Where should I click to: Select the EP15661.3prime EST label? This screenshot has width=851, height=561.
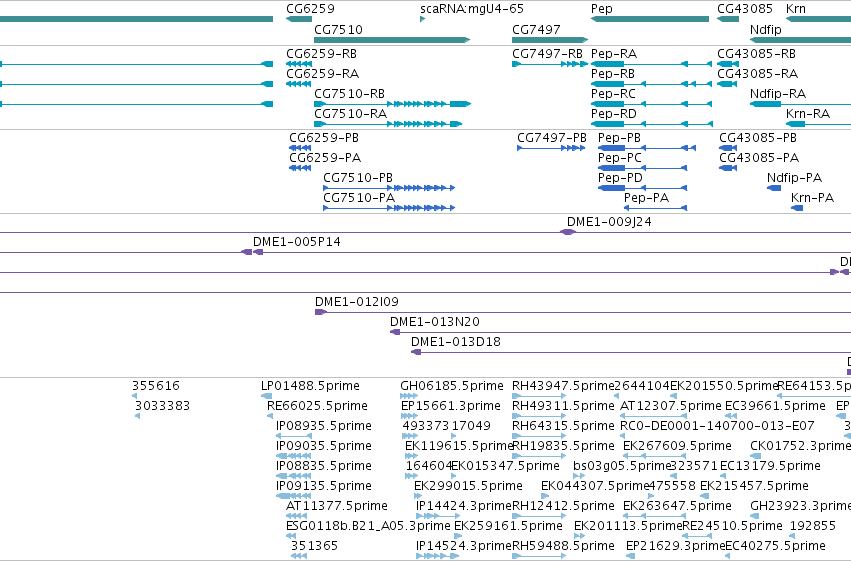point(451,406)
